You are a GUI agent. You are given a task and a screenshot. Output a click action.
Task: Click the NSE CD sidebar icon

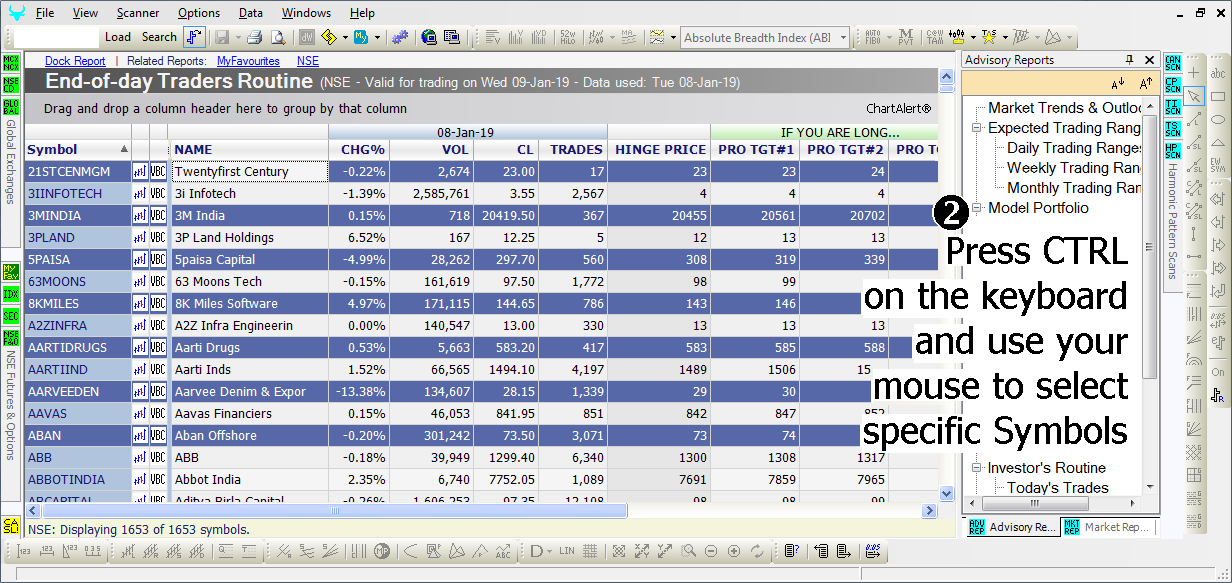11,84
